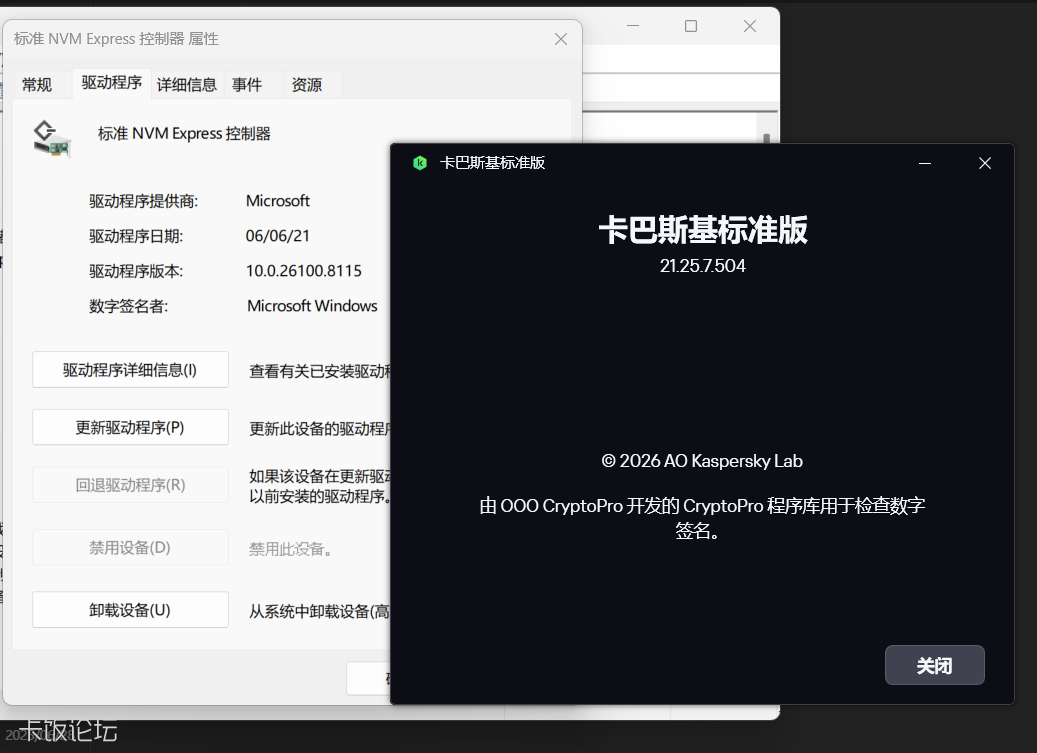Viewport: 1037px width, 753px height.
Task: Click Kaspersky version number 21.25.7.504
Action: click(x=702, y=266)
